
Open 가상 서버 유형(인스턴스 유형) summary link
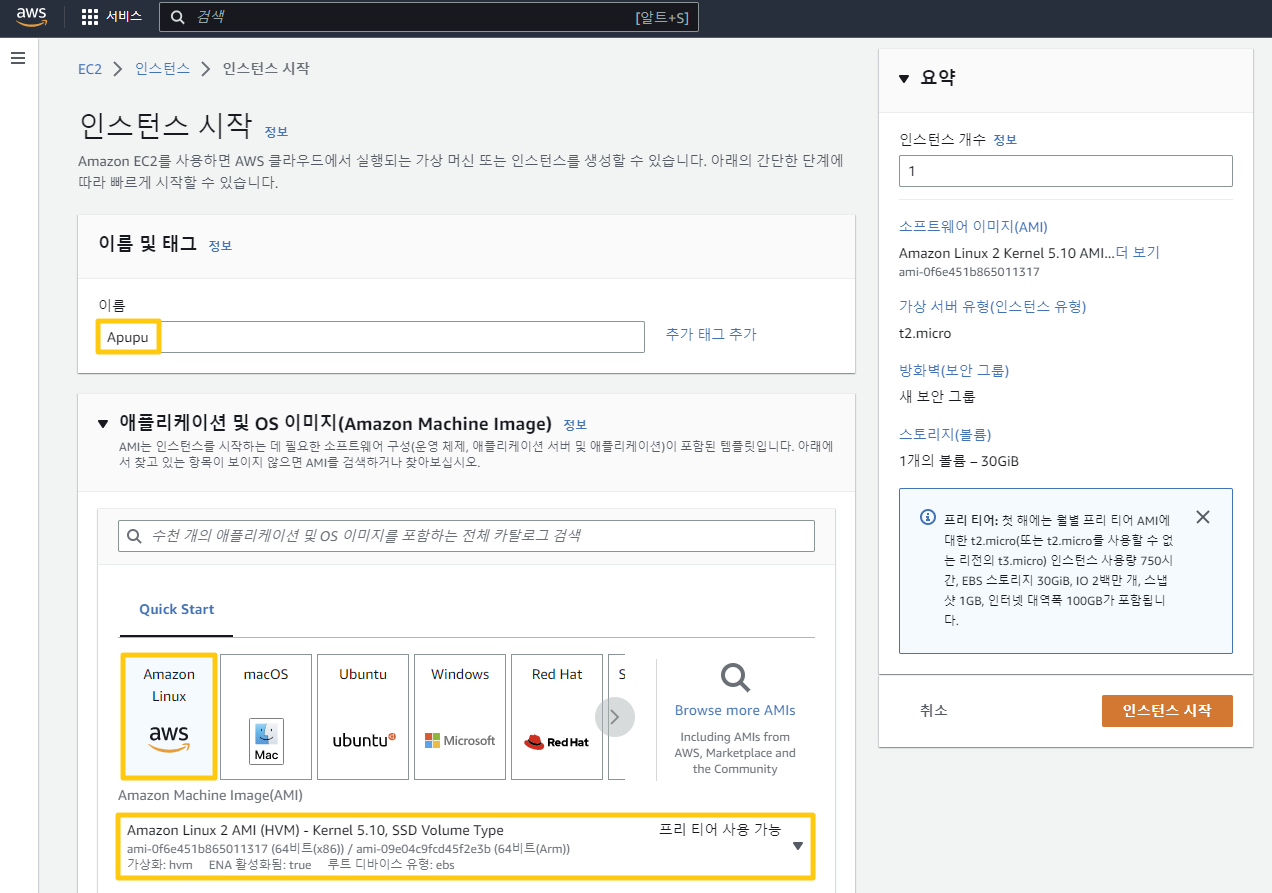point(992,307)
